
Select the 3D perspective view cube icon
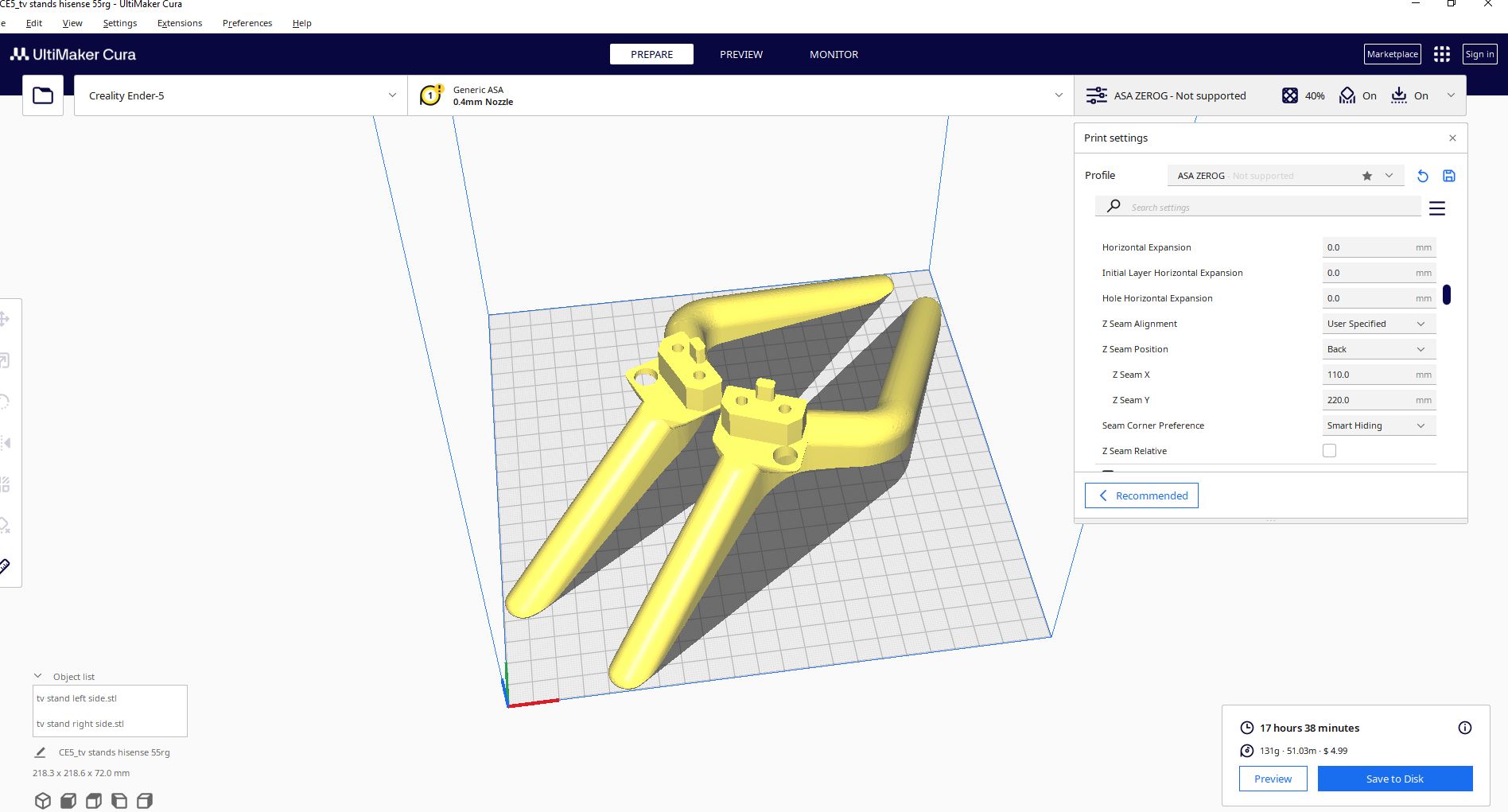pos(43,800)
